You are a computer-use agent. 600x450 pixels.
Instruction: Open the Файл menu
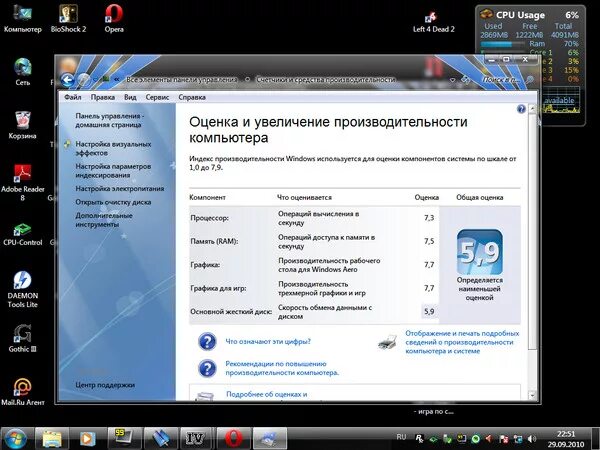click(x=73, y=97)
